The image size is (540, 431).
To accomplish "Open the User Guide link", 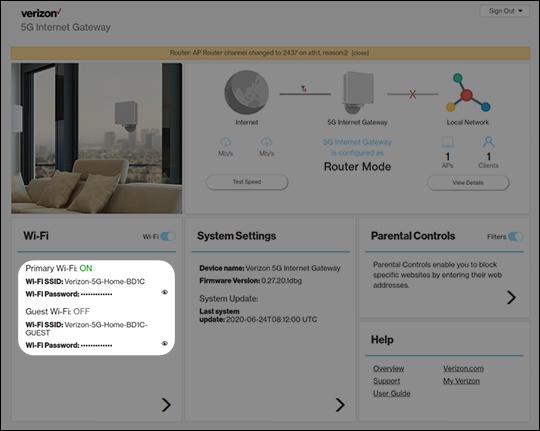I will click(392, 393).
